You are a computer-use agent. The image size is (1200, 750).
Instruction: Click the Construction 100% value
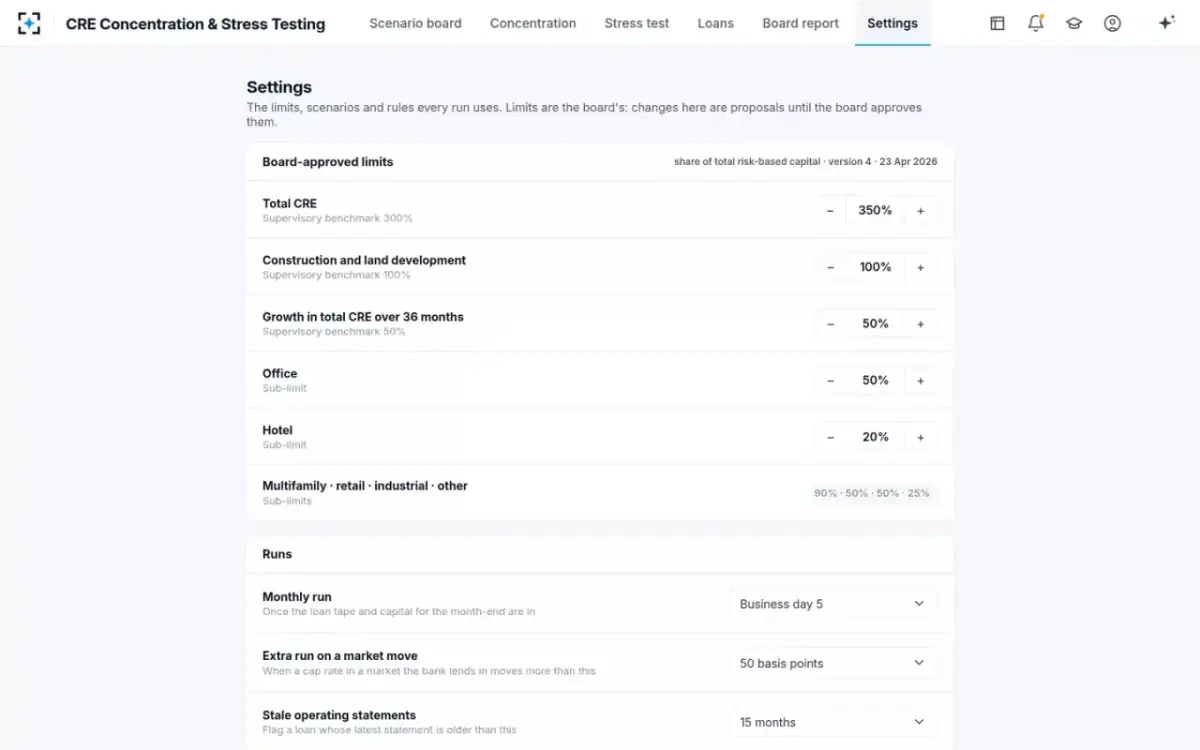pos(875,267)
